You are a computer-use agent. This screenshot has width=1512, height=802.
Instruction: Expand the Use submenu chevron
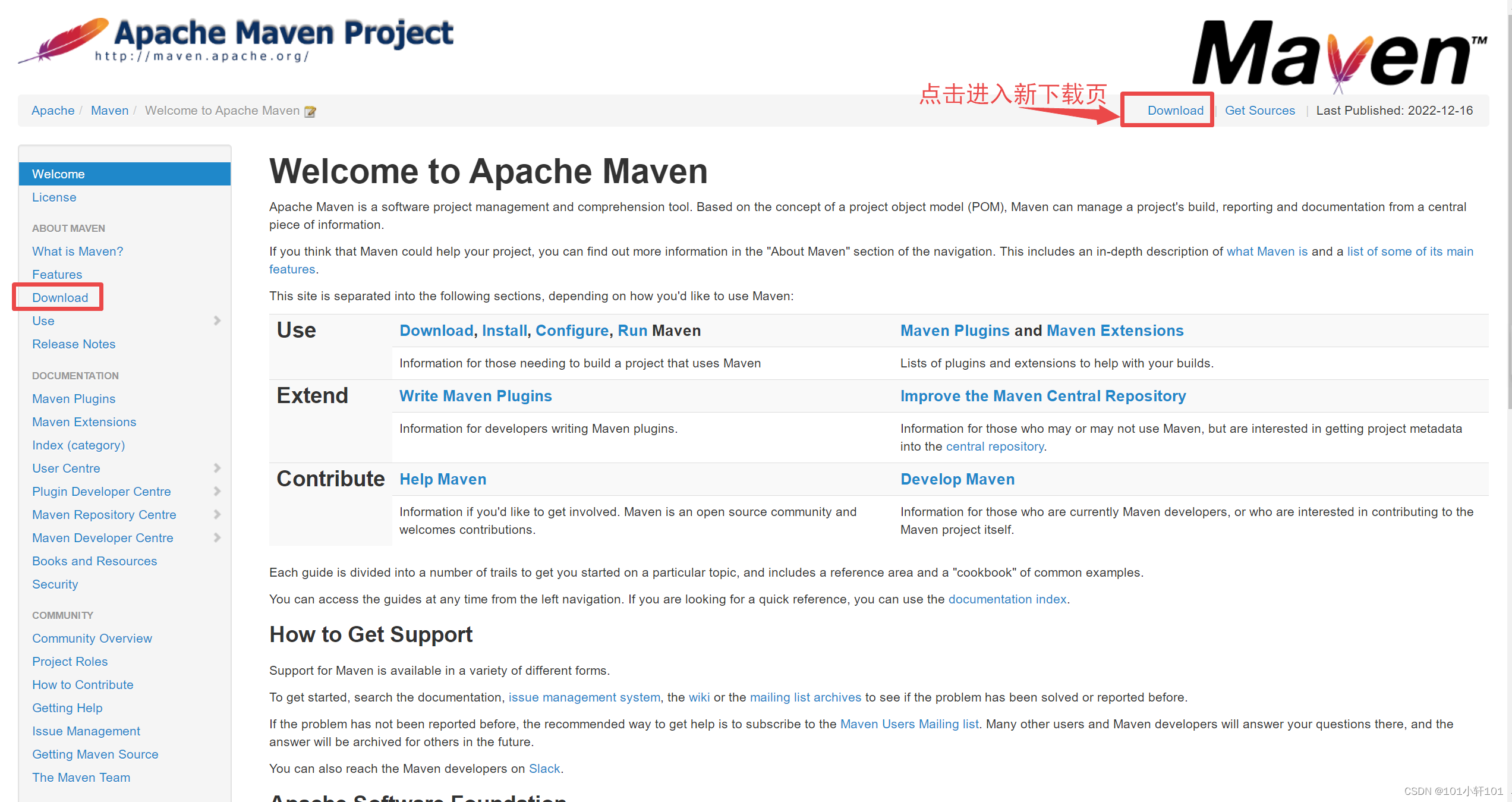click(217, 321)
